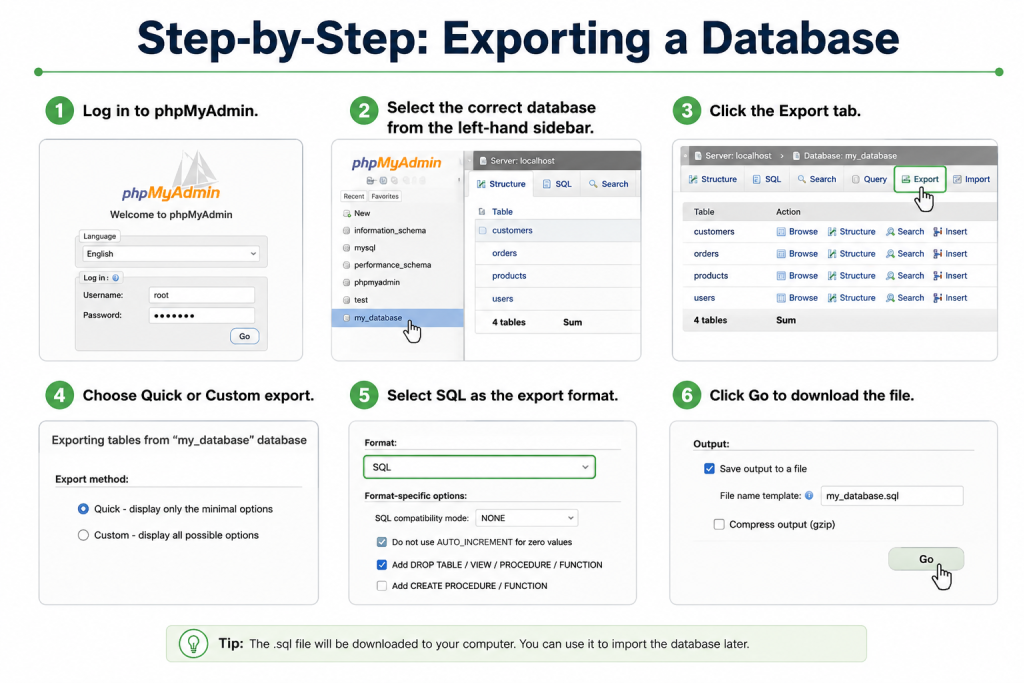This screenshot has width=1024, height=683.
Task: Uncheck Save output to a file
Action: tap(709, 468)
